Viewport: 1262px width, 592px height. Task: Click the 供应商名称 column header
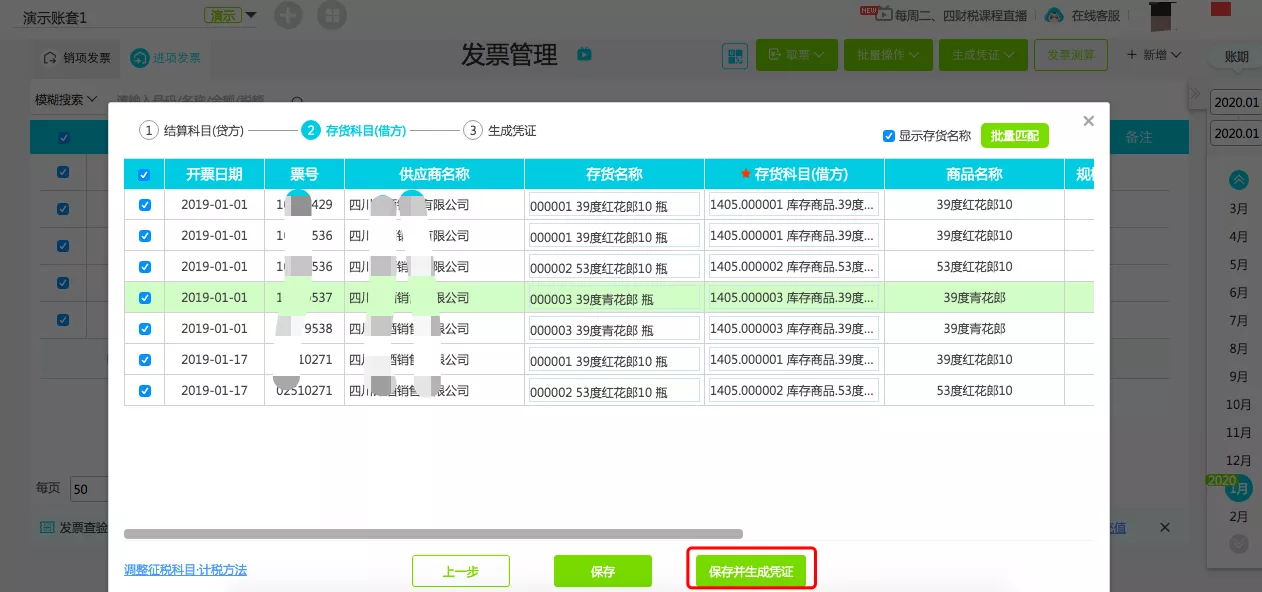[434, 174]
